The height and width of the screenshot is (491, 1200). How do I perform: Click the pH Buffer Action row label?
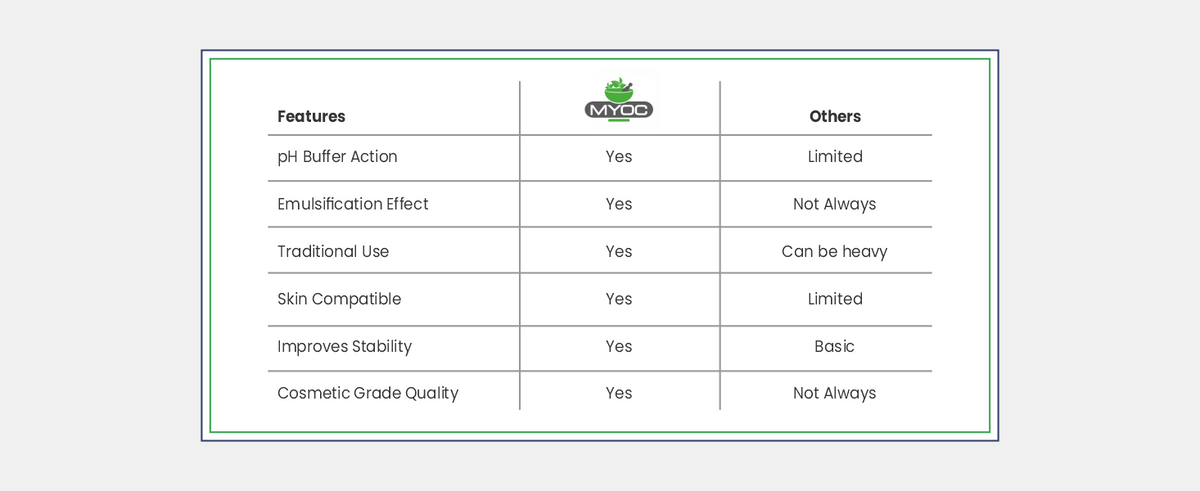click(337, 157)
